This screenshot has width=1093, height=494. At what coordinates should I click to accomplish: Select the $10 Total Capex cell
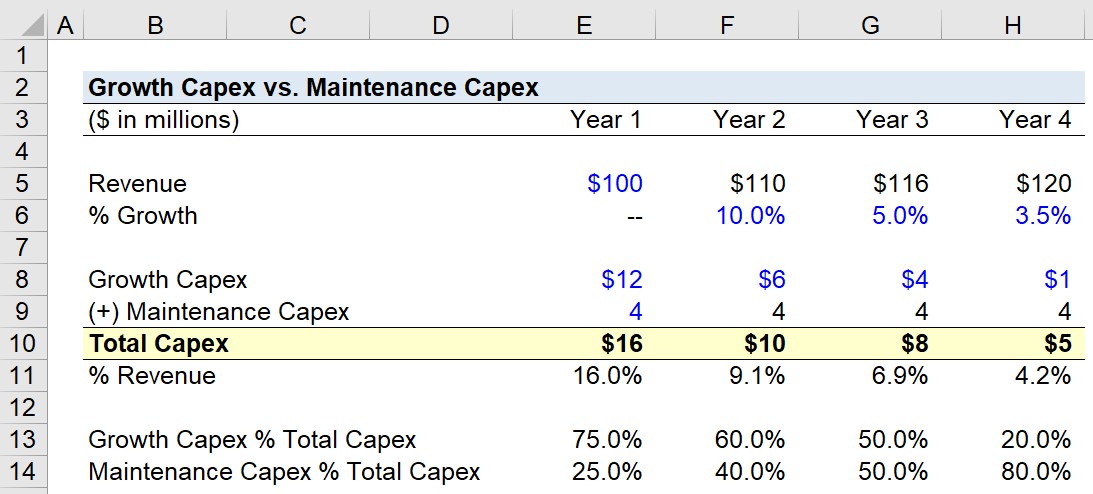(765, 344)
